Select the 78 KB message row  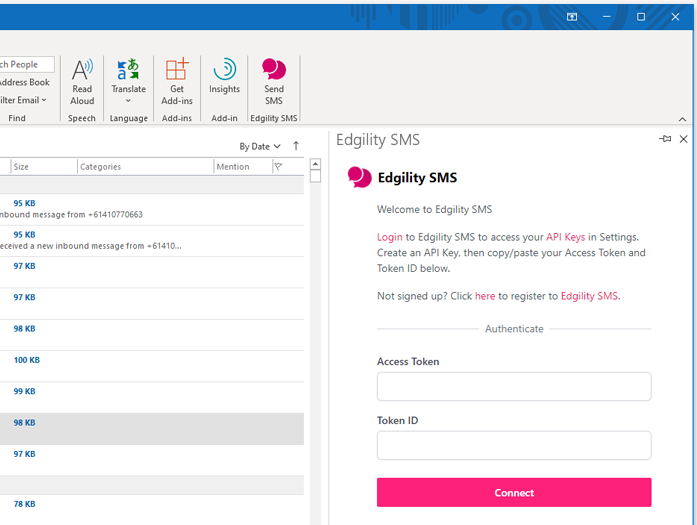click(152, 509)
